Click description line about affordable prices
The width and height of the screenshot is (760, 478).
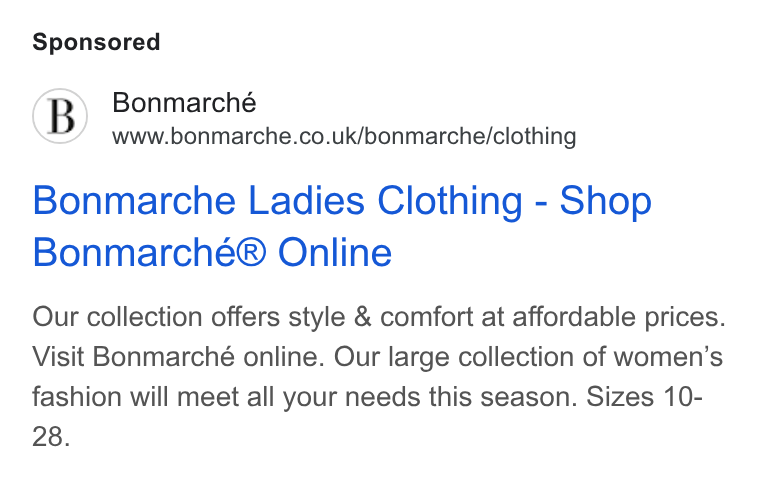pyautogui.click(x=379, y=317)
